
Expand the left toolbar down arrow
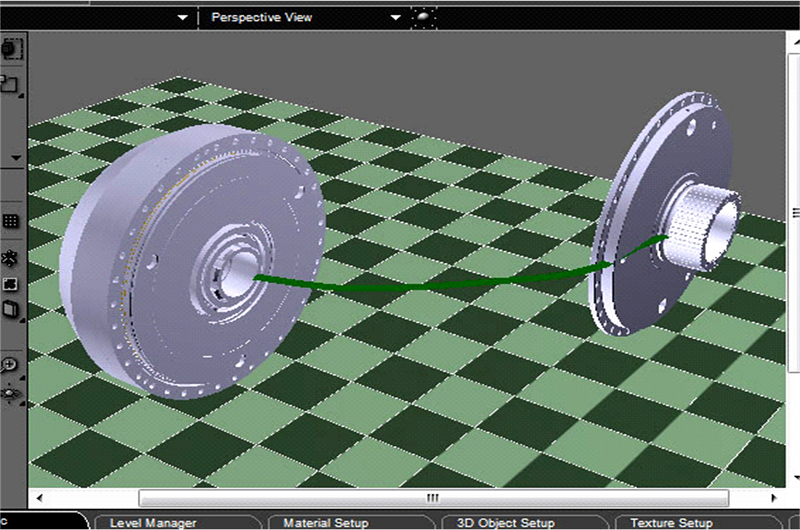tap(16, 158)
